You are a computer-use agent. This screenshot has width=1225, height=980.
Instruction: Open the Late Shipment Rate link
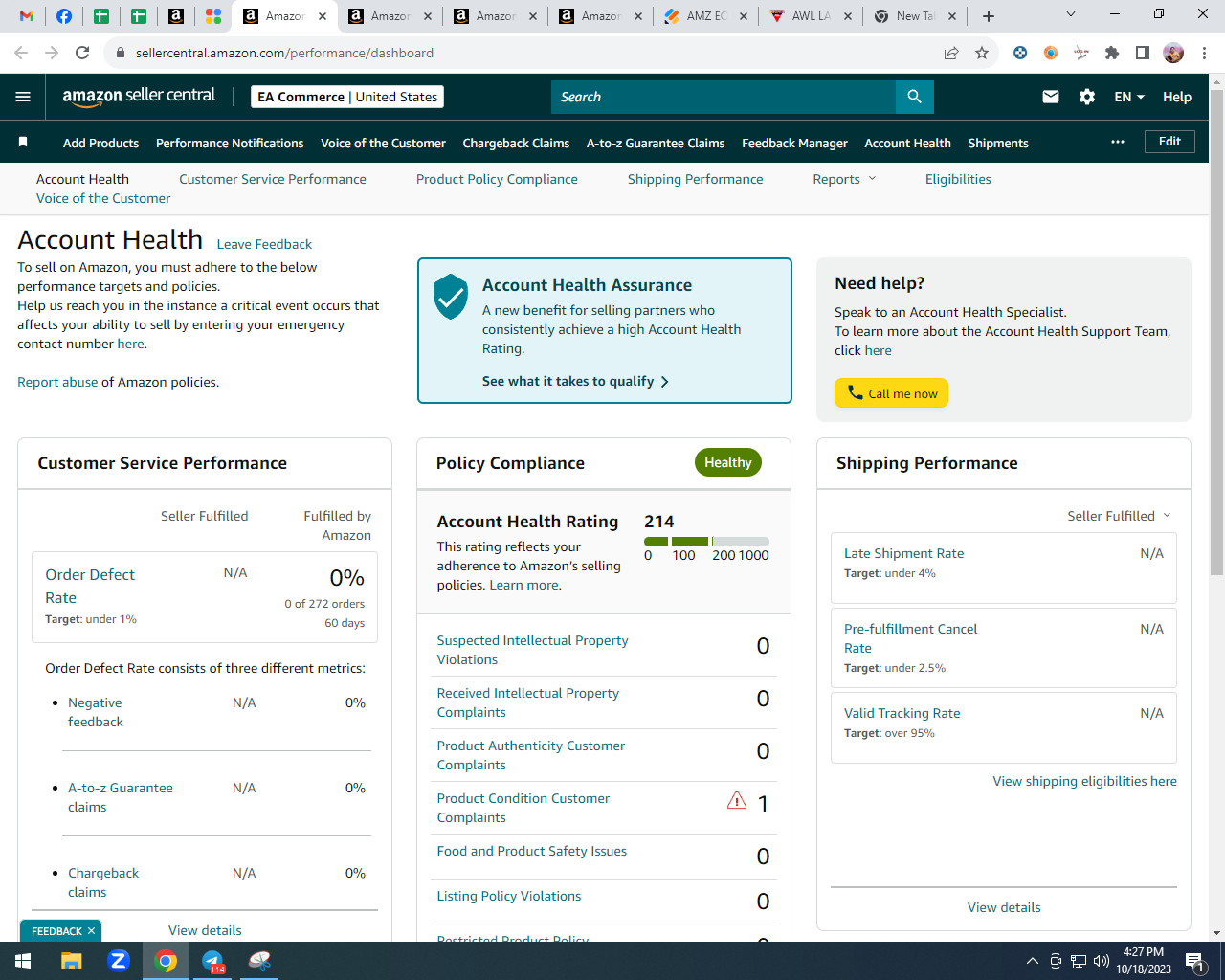903,553
